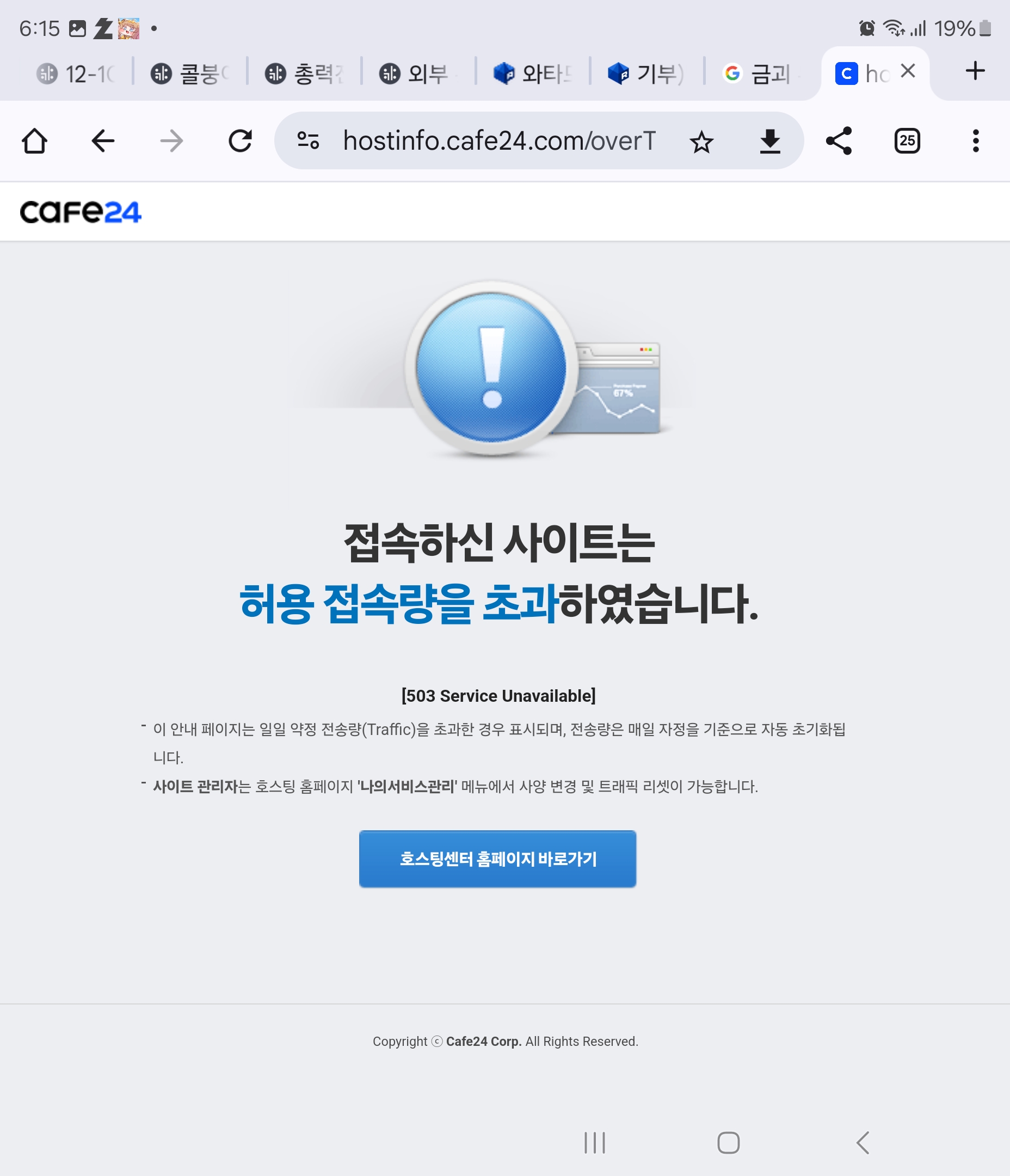Open the three-dot browser menu
The image size is (1010, 1176).
pyautogui.click(x=975, y=141)
